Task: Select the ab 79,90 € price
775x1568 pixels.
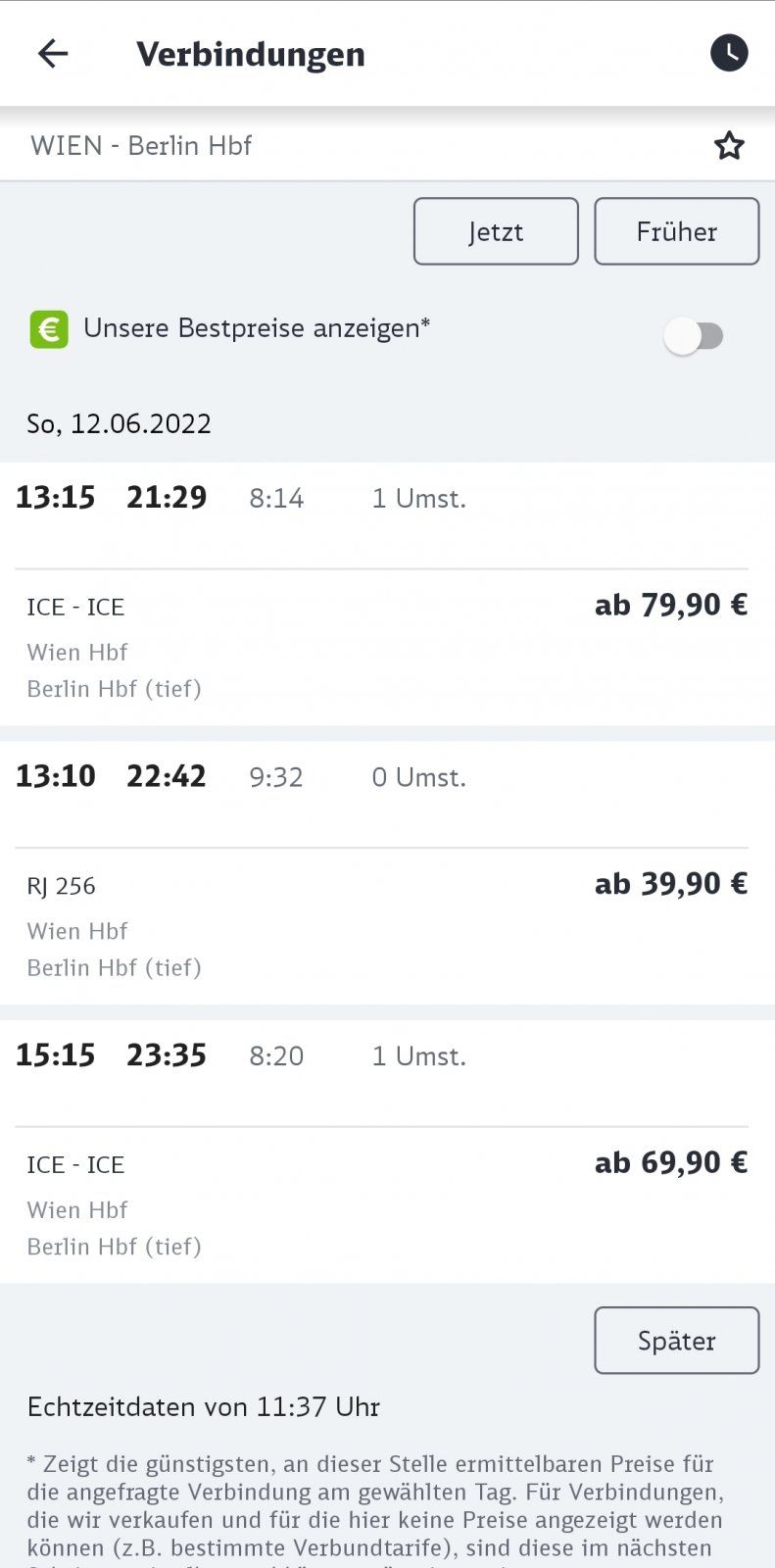Action: pos(671,605)
